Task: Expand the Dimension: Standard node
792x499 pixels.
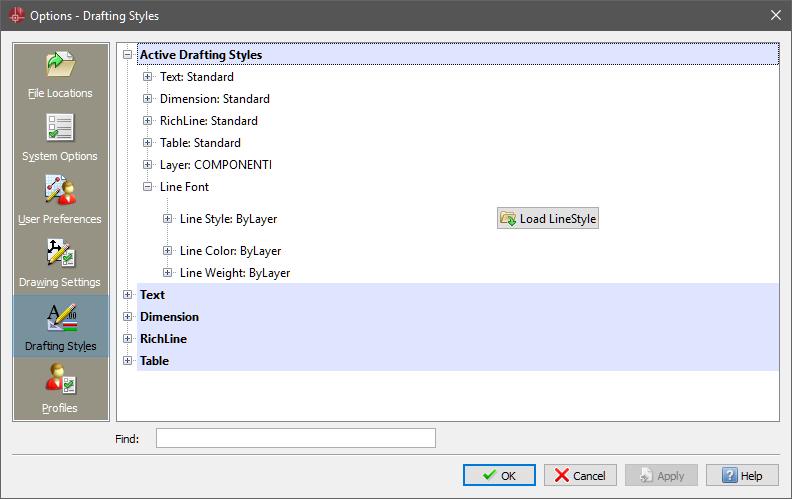Action: point(147,98)
